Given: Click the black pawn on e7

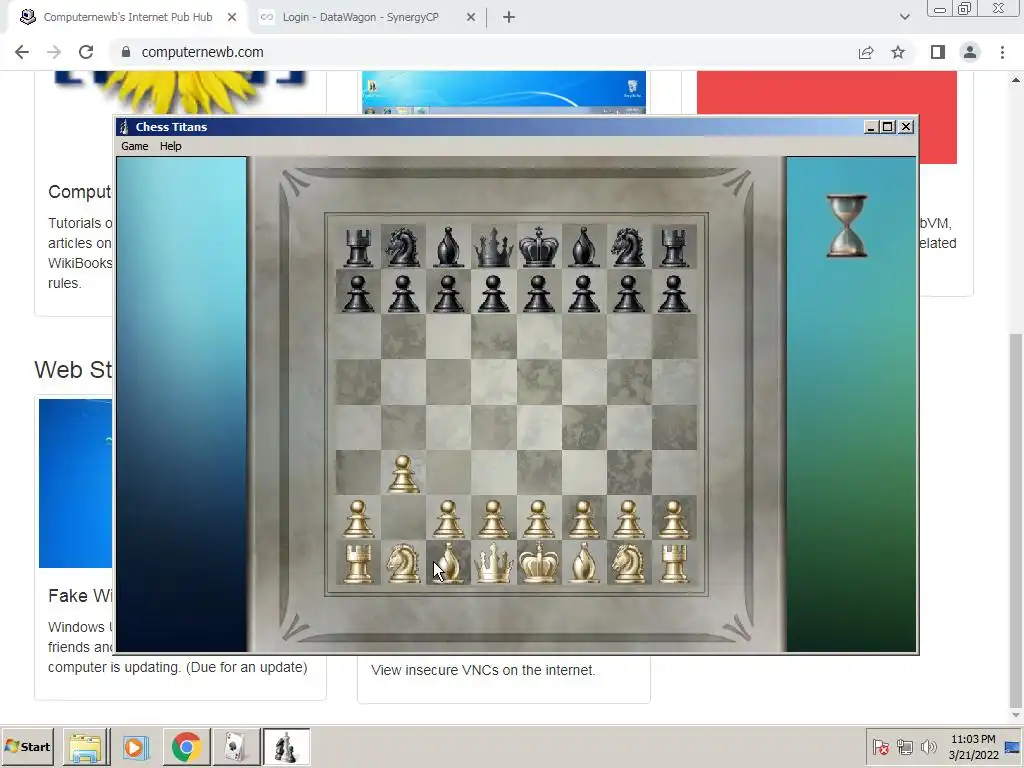Looking at the screenshot, I should click(x=538, y=293).
